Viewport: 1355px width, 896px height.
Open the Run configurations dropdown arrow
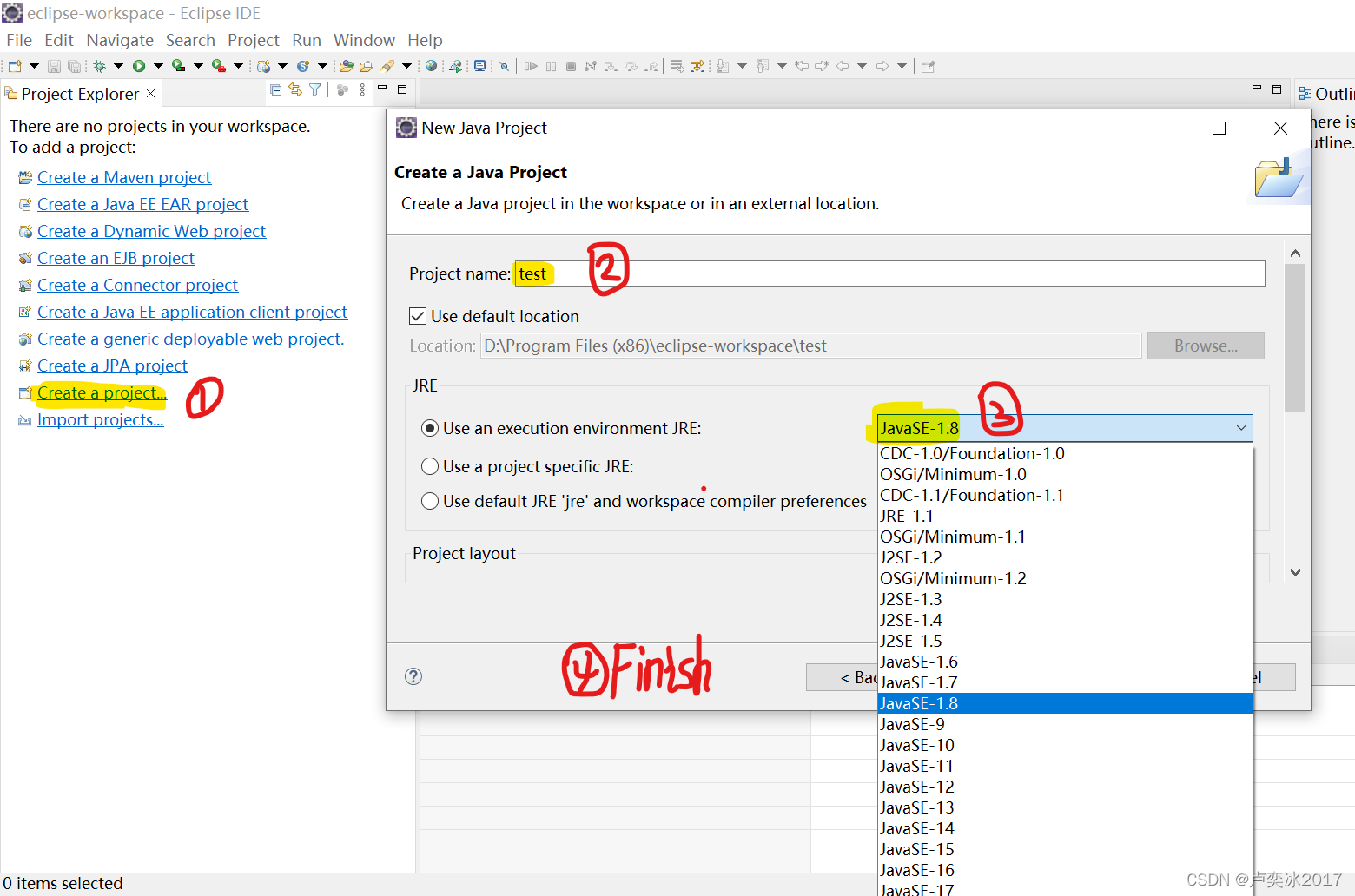point(158,66)
